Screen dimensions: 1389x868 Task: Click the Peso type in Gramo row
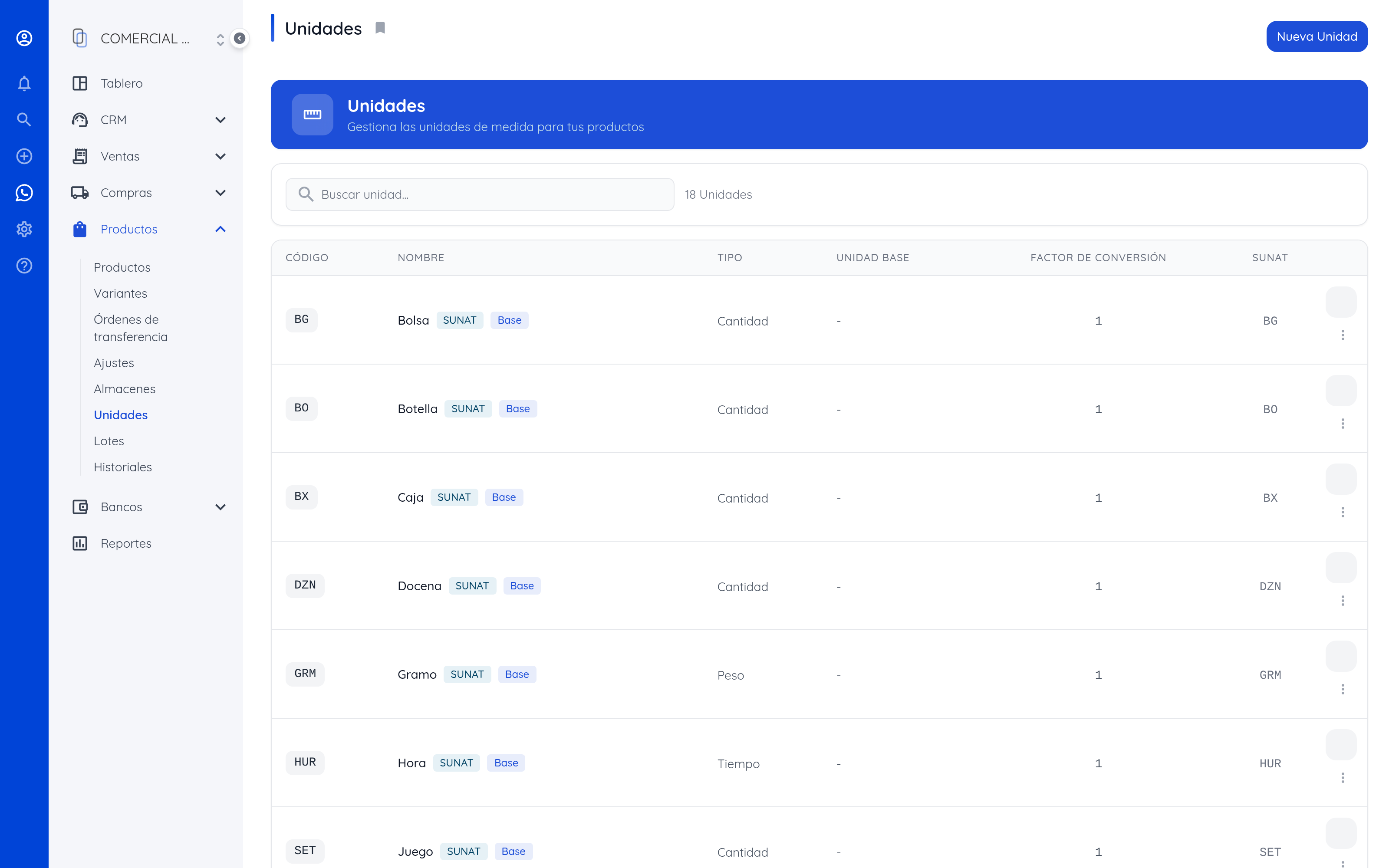pos(731,675)
